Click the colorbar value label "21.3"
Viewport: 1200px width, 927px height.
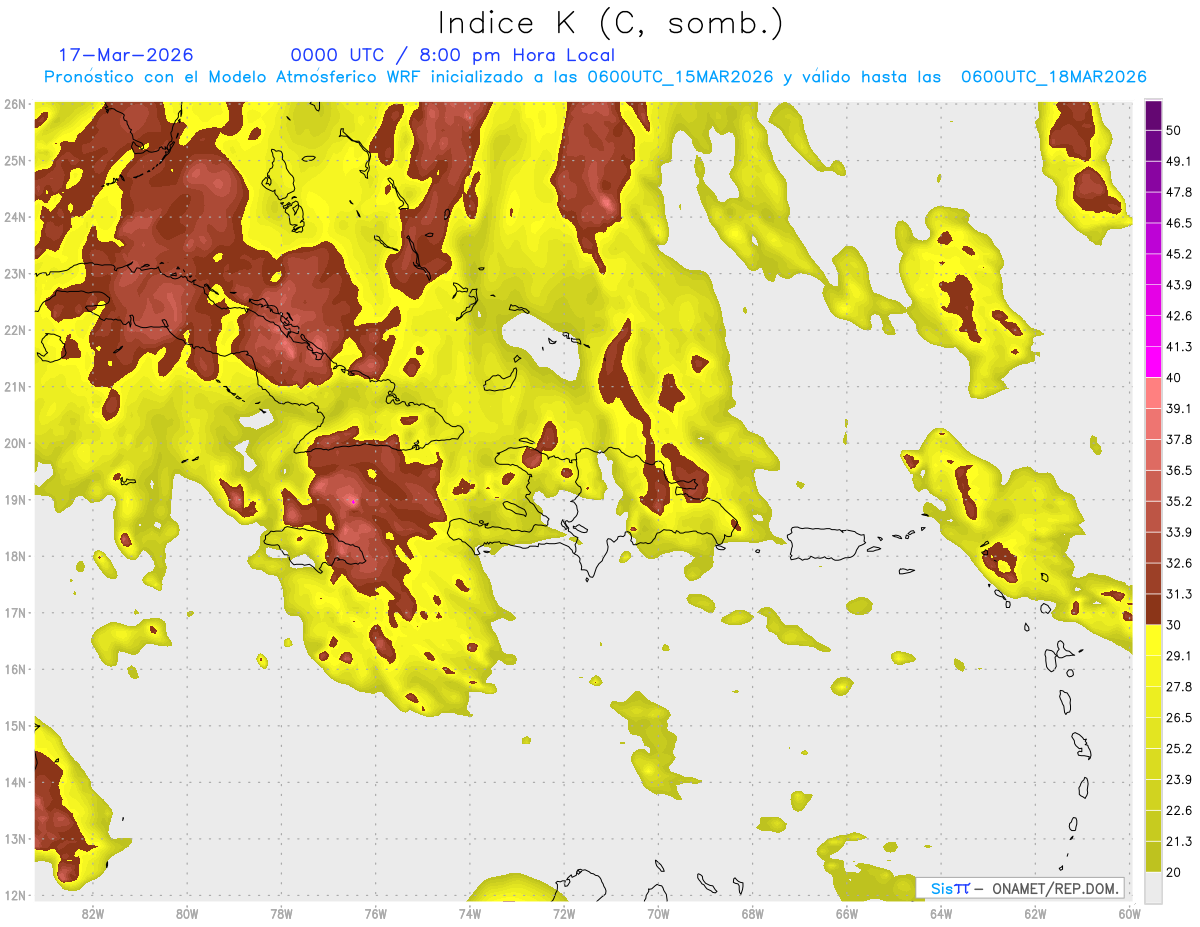1178,841
